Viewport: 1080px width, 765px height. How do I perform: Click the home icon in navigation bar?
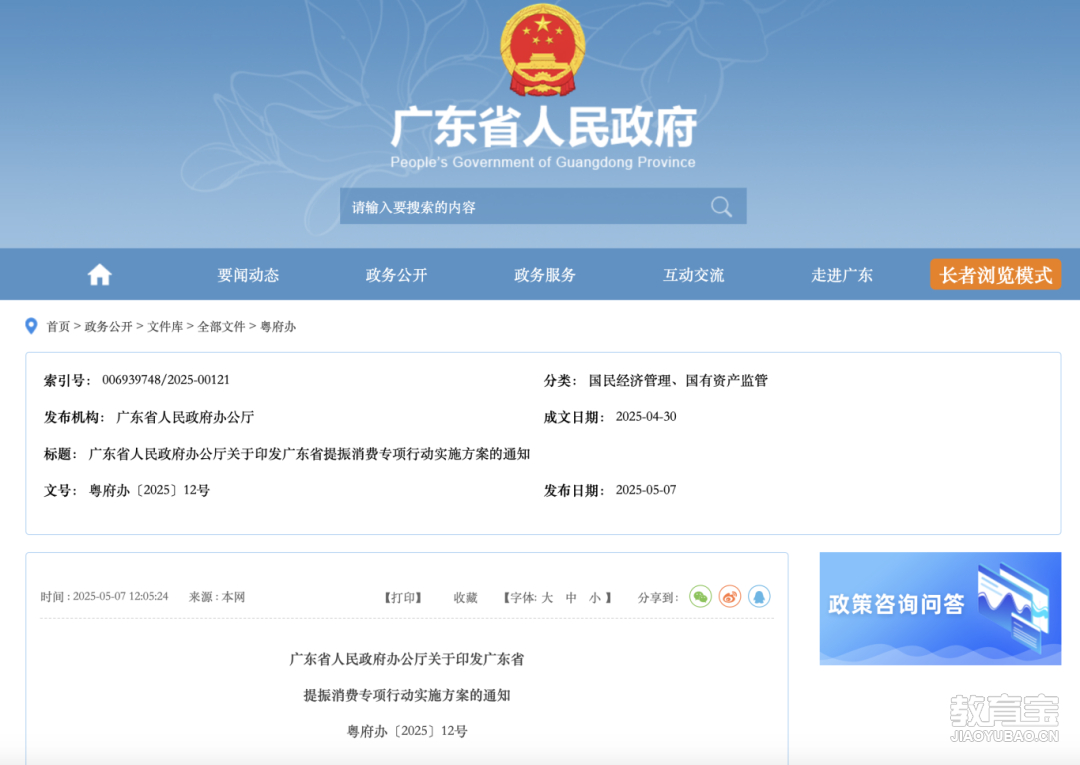(99, 275)
